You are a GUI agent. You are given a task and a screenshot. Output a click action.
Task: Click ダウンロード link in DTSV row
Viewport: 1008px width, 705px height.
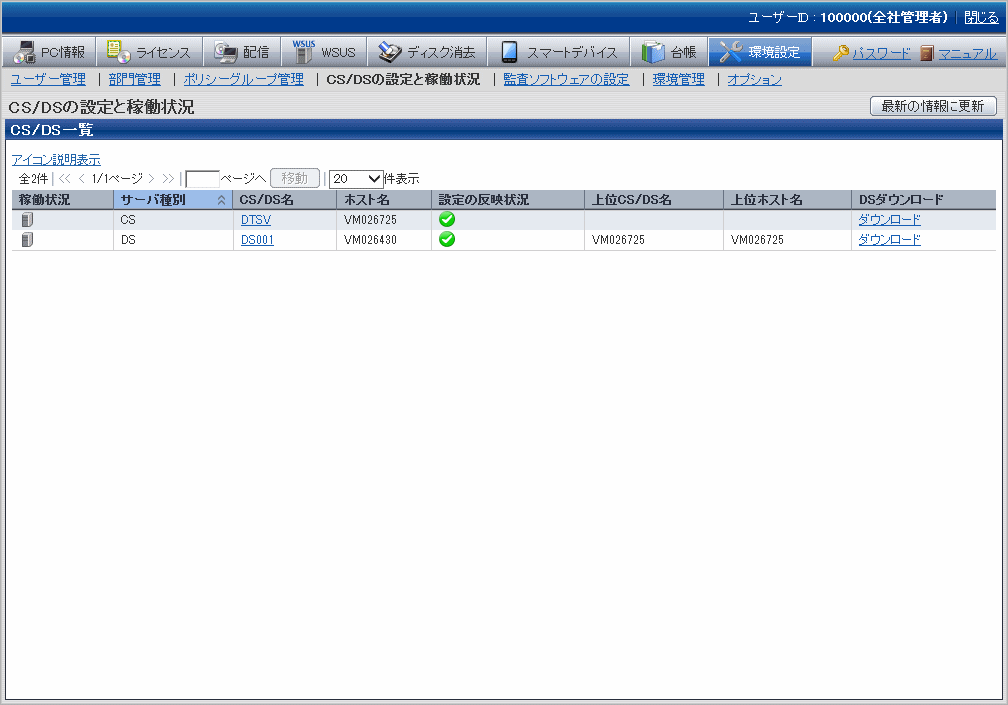tap(890, 220)
